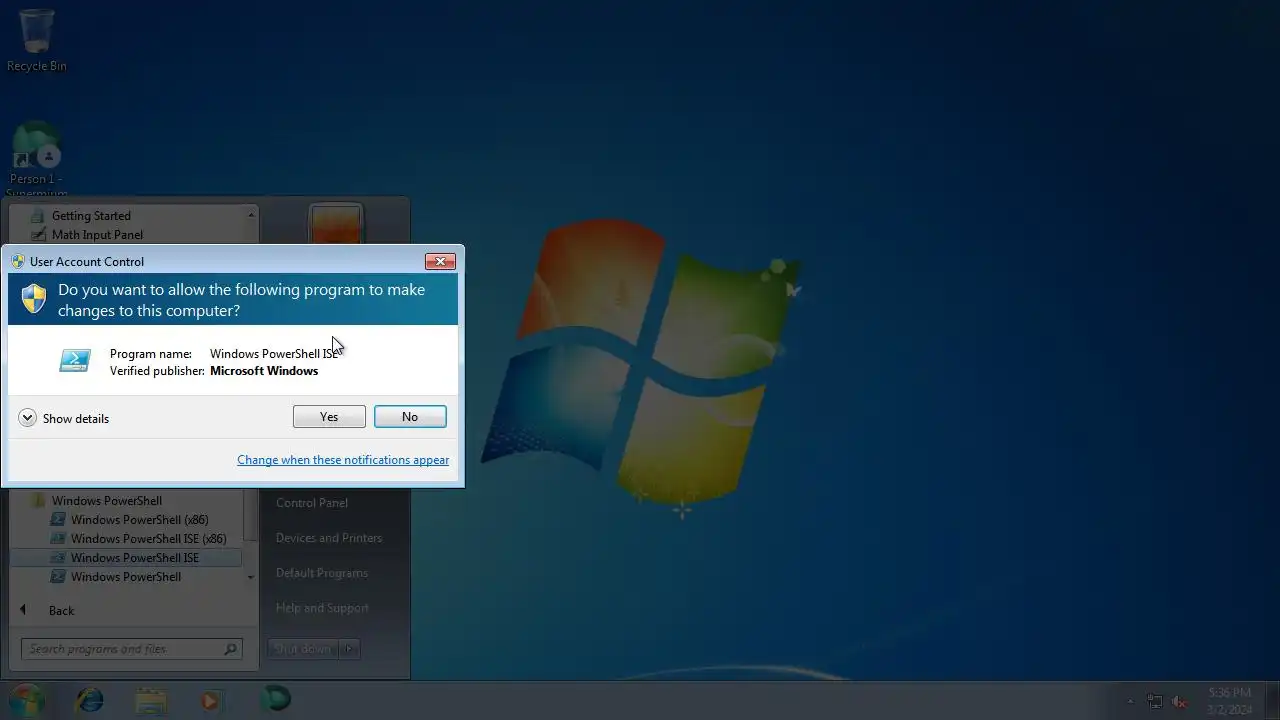1280x720 pixels.
Task: Open Internet Explorer from the taskbar
Action: 90,700
